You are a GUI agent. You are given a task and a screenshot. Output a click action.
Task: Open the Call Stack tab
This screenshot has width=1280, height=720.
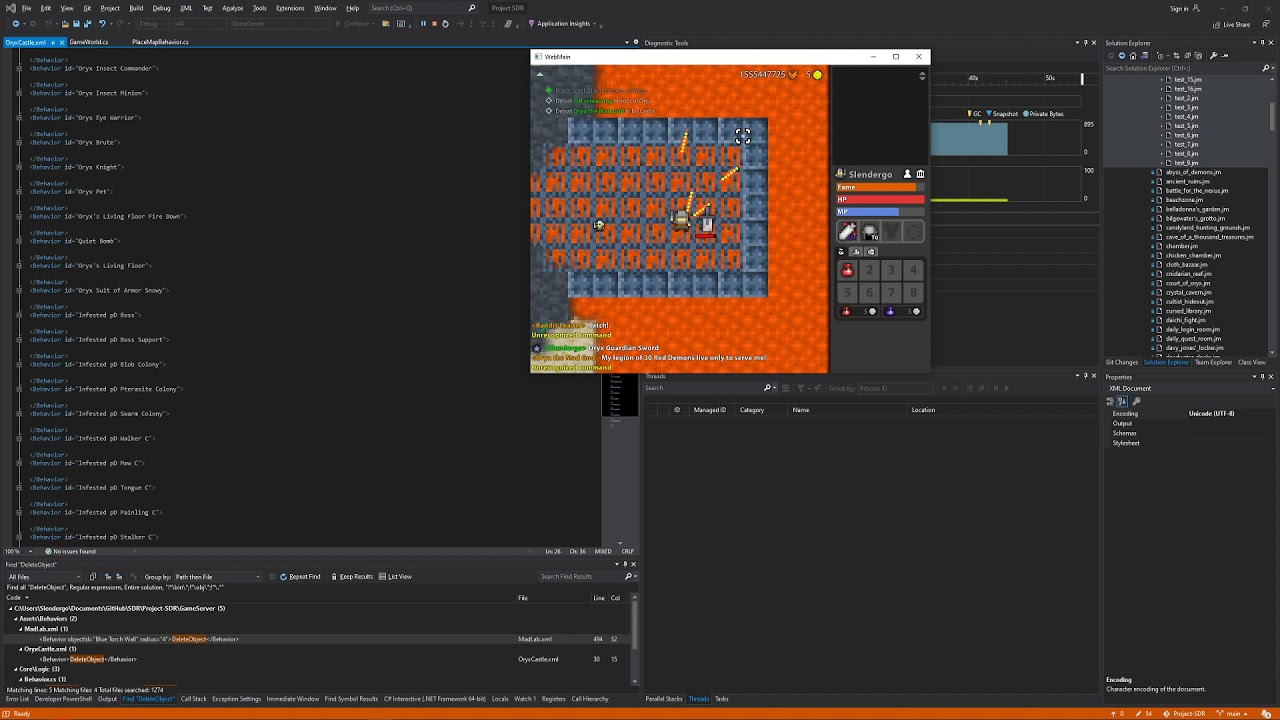[x=194, y=699]
